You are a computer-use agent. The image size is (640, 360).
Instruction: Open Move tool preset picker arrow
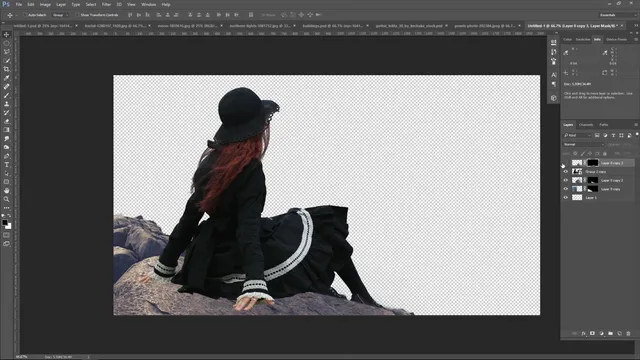pyautogui.click(x=16, y=15)
